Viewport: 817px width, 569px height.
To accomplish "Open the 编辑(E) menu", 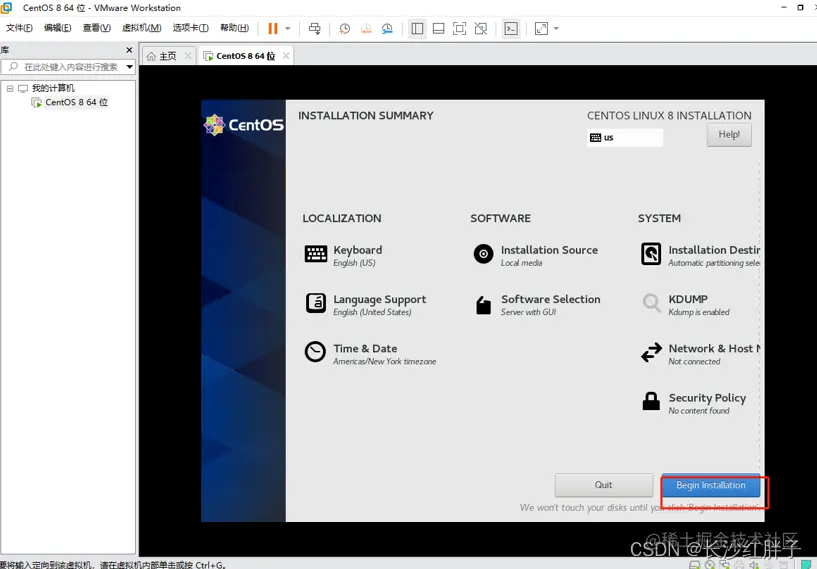I will tap(57, 28).
